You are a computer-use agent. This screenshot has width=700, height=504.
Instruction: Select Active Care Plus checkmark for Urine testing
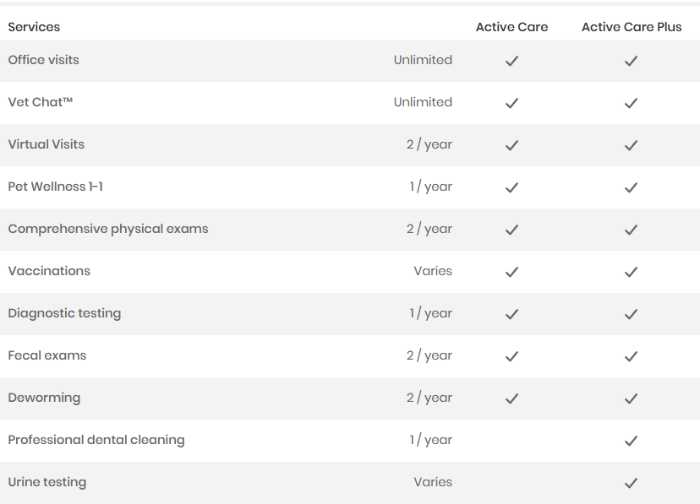631,483
